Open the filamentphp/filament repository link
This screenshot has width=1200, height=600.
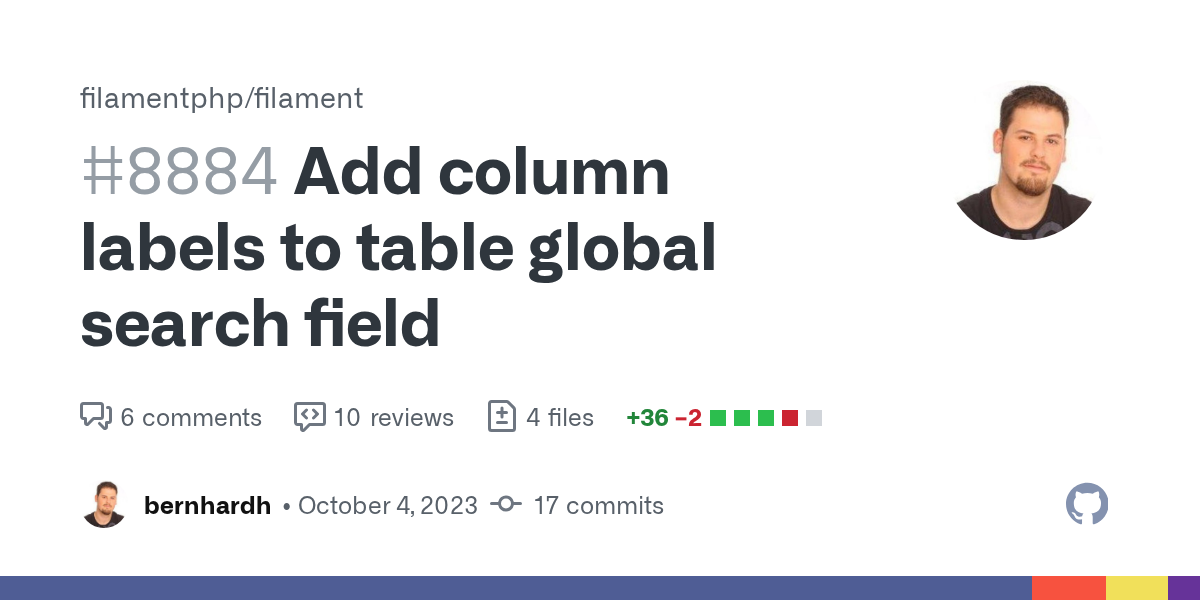[x=221, y=99]
